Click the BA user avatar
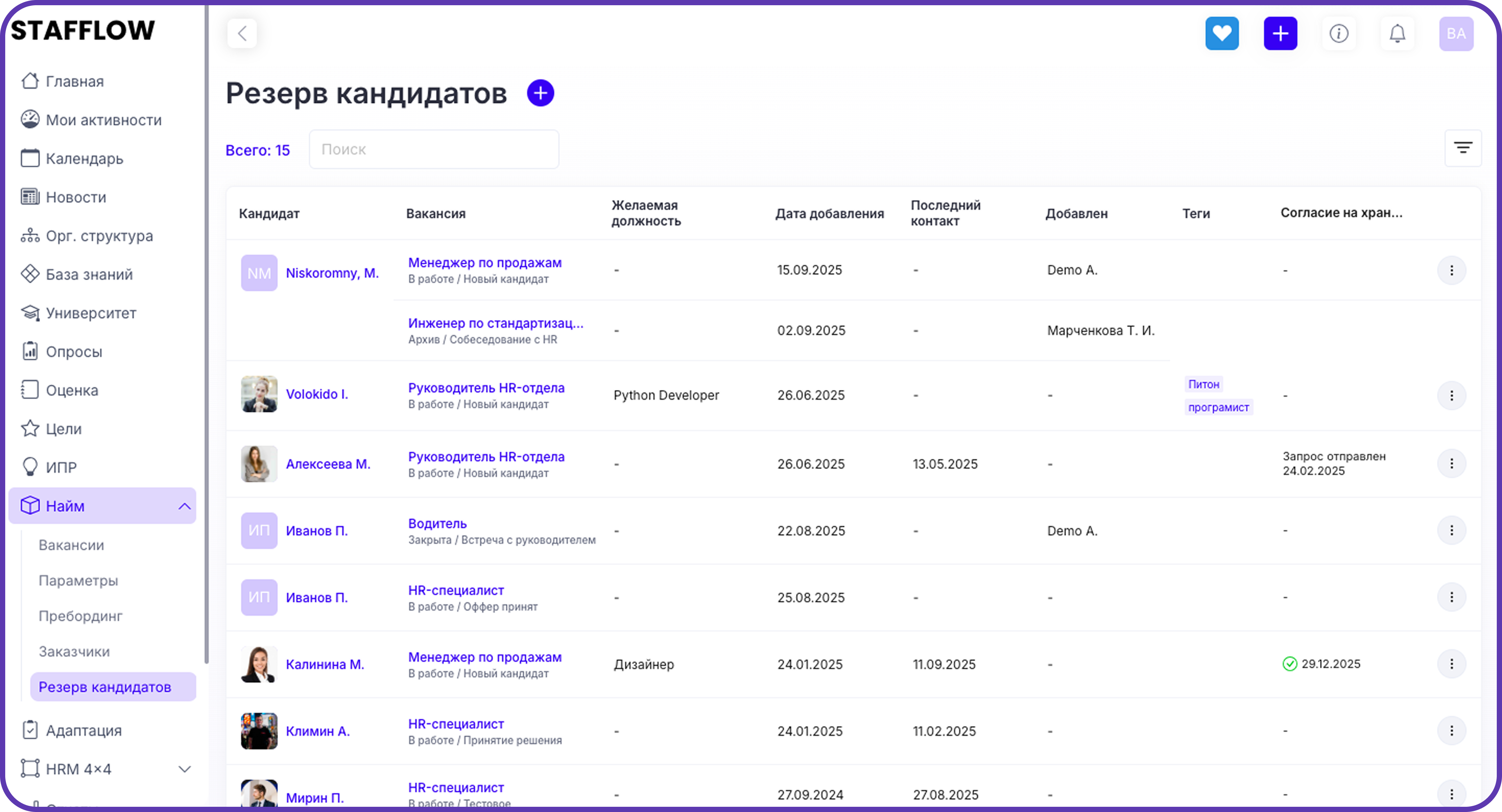 click(1456, 33)
